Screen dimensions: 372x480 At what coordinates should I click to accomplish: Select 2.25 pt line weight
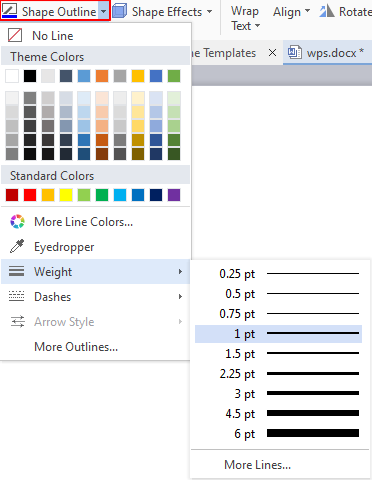(278, 374)
